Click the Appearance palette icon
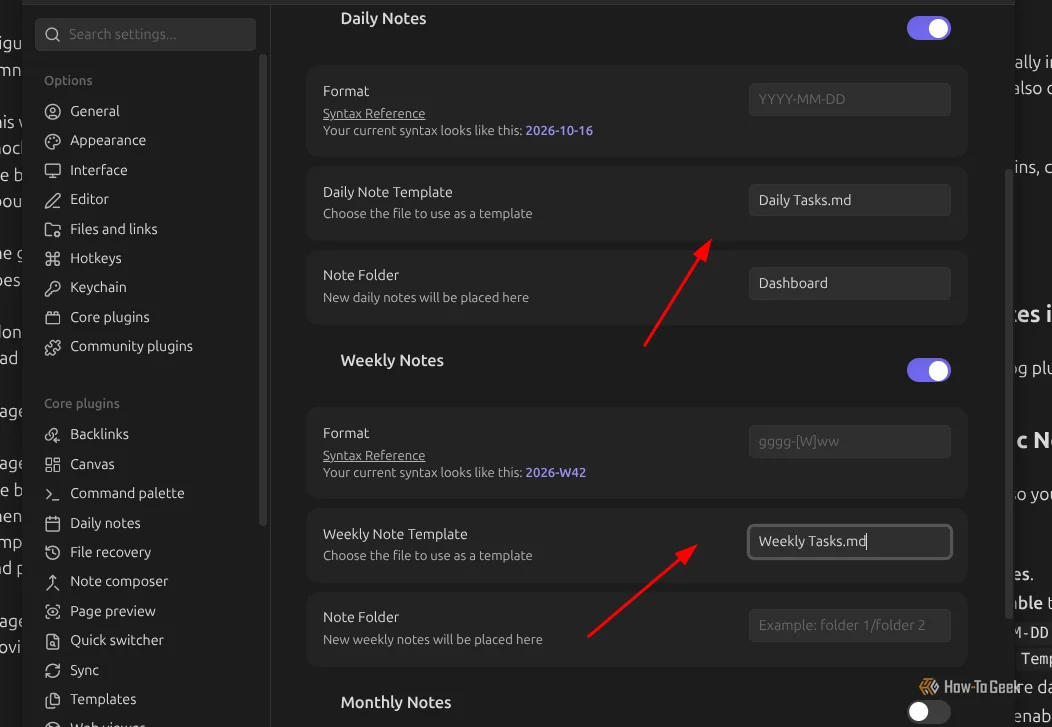Viewport: 1052px width, 727px height. coord(52,141)
